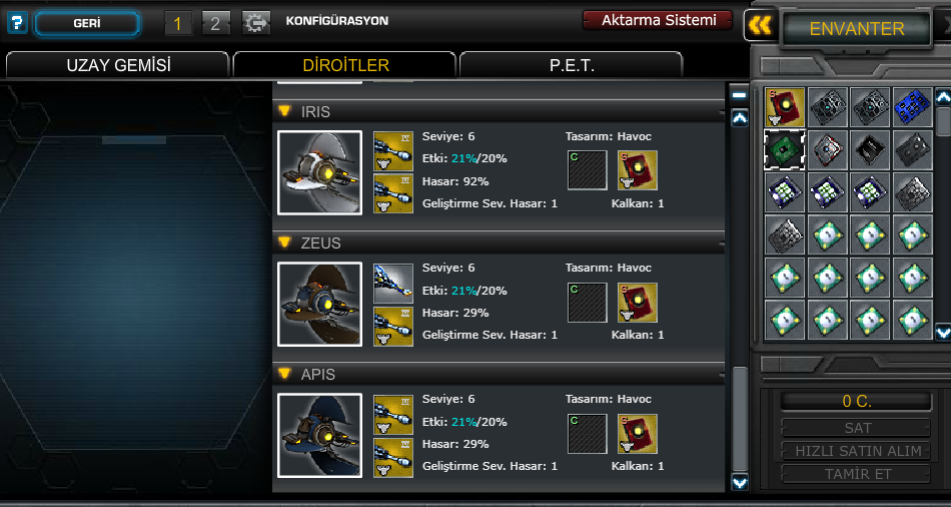Collapse the ZEUS drone section
The height and width of the screenshot is (507, 951).
pyautogui.click(x=284, y=243)
